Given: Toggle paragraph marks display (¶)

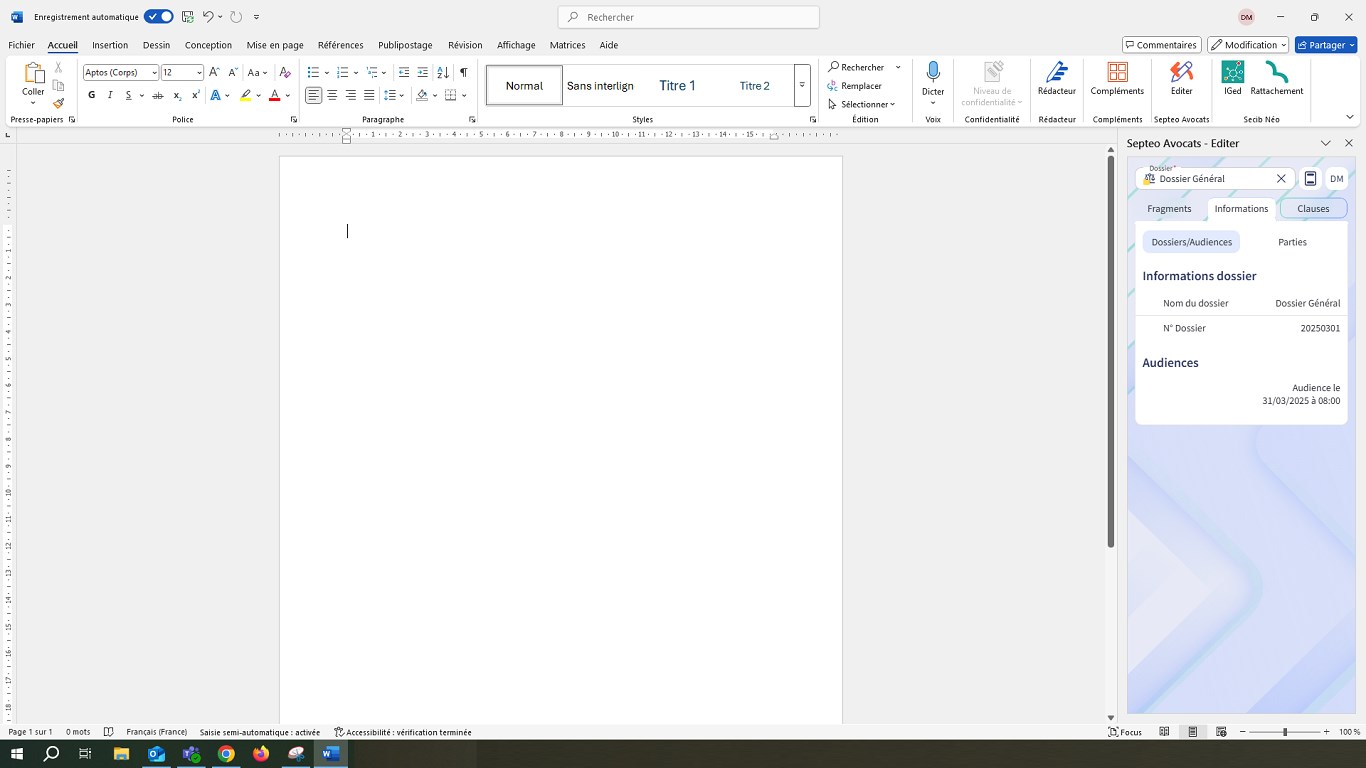Looking at the screenshot, I should 463,72.
